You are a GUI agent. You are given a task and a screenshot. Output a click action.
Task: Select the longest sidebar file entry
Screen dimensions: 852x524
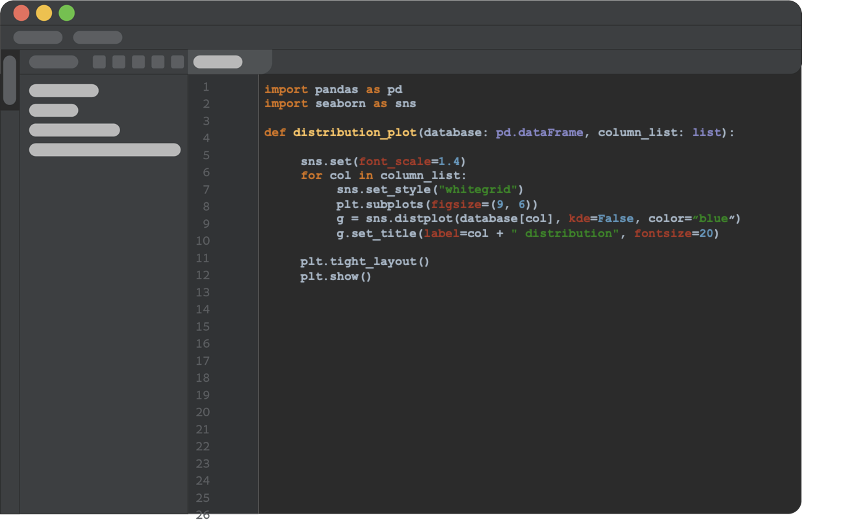pos(105,149)
